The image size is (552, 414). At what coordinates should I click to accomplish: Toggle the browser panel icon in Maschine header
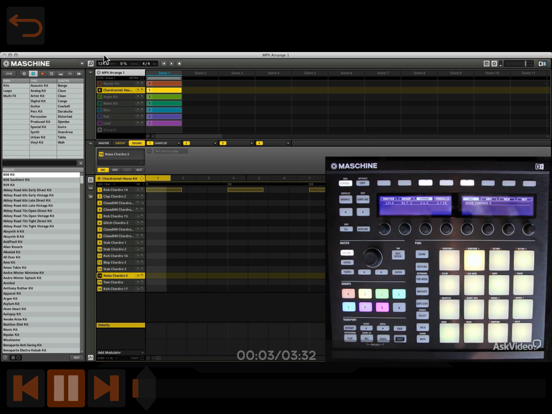(x=90, y=64)
